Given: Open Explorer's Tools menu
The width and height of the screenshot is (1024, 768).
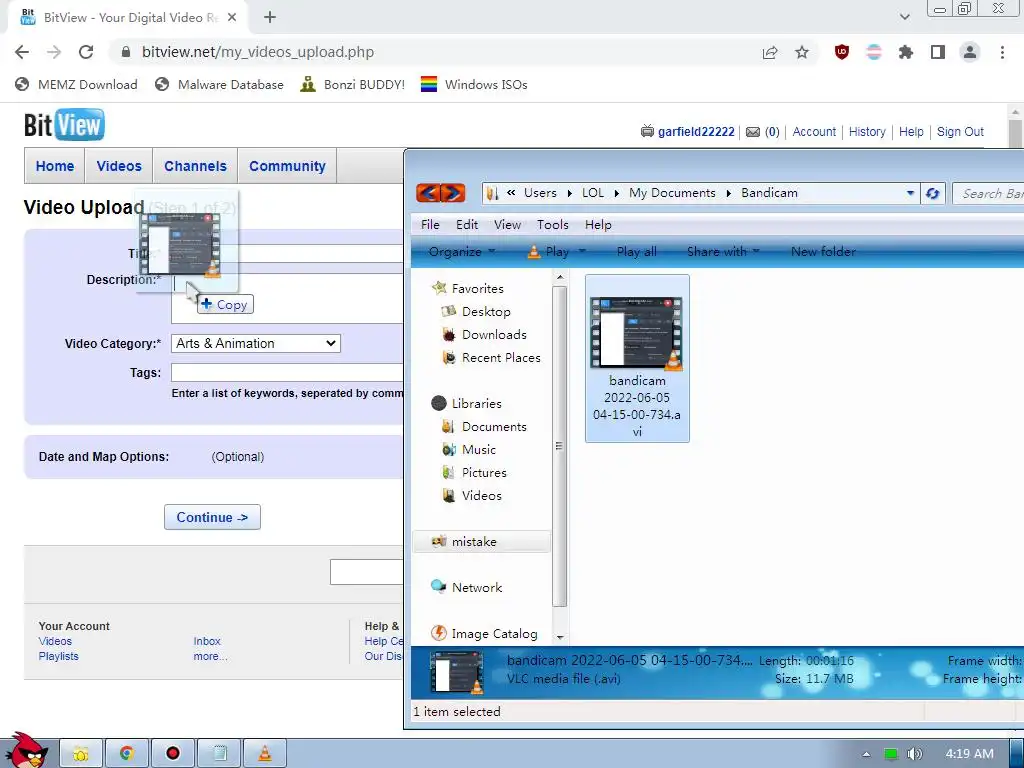Looking at the screenshot, I should point(552,225).
